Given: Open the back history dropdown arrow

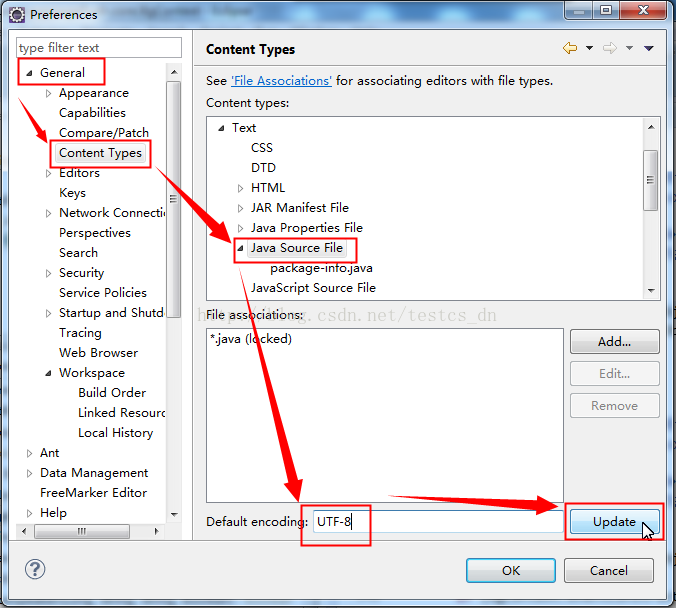Looking at the screenshot, I should click(589, 48).
